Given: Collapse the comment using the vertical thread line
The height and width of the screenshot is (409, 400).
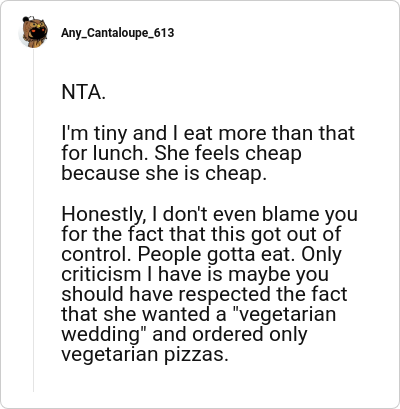Looking at the screenshot, I should tap(33, 220).
